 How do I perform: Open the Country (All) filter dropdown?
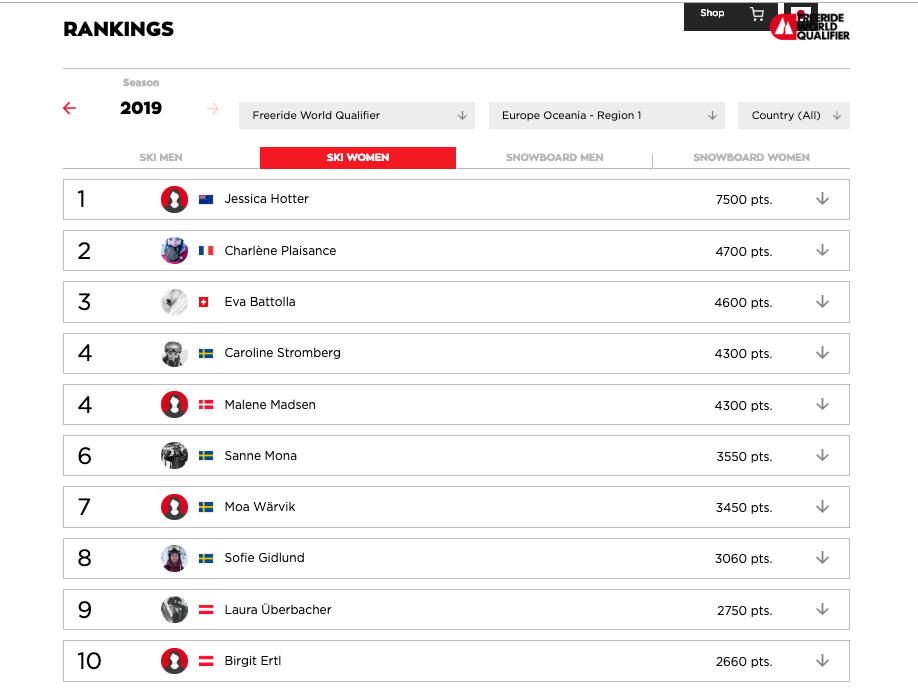tap(794, 115)
